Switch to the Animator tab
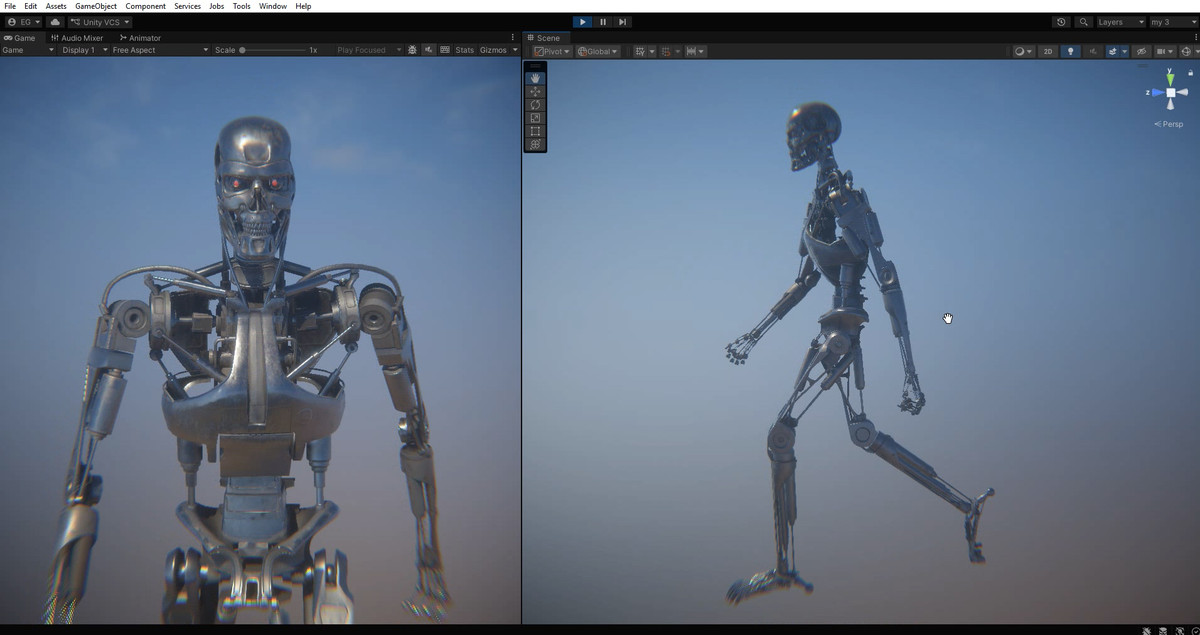 pyautogui.click(x=140, y=38)
